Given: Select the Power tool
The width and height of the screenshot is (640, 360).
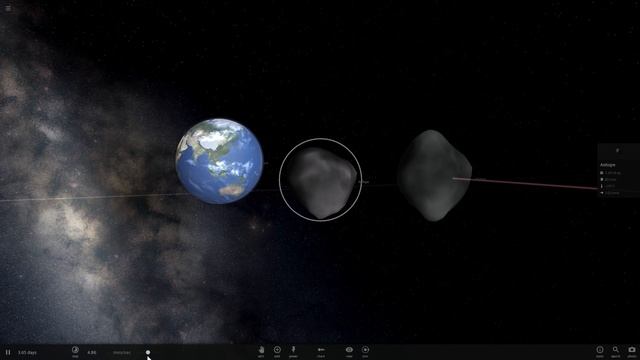Looking at the screenshot, I should point(293,350).
